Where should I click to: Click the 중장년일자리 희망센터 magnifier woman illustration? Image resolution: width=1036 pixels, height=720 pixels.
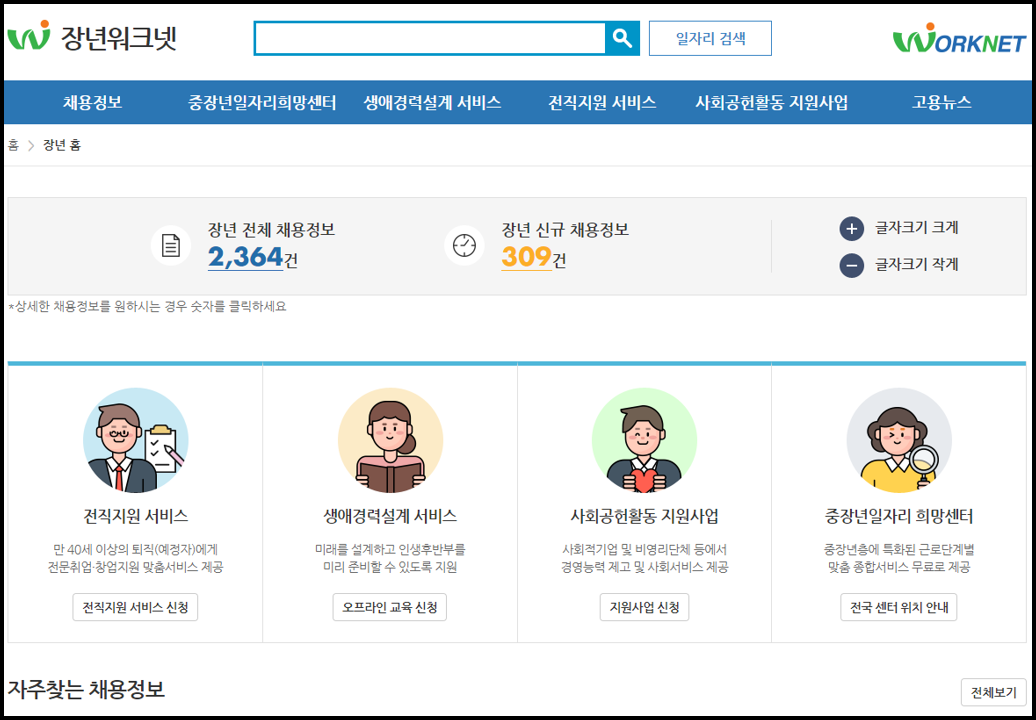coord(899,441)
